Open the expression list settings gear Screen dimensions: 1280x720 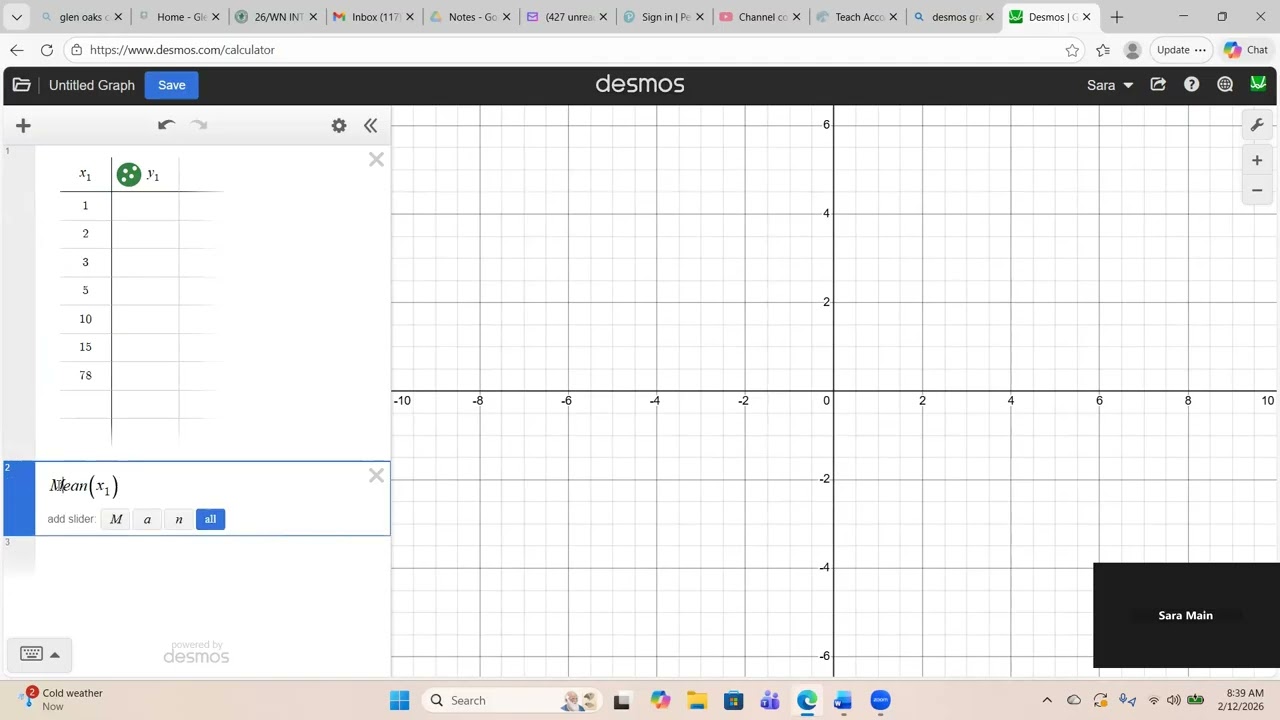pos(339,125)
